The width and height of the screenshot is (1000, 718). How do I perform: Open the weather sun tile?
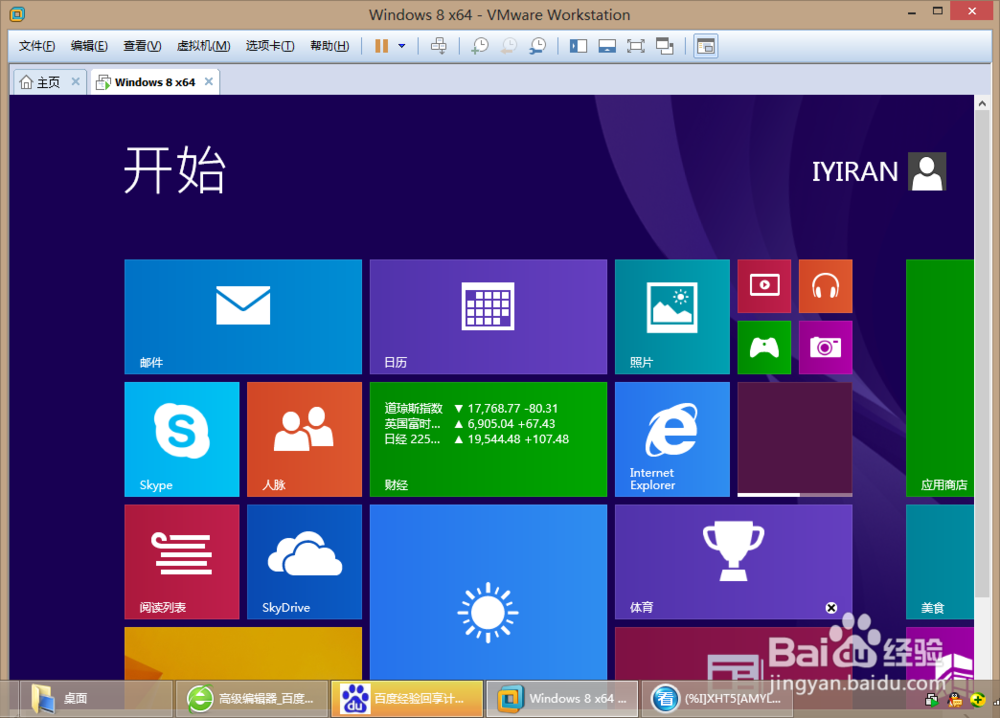488,592
